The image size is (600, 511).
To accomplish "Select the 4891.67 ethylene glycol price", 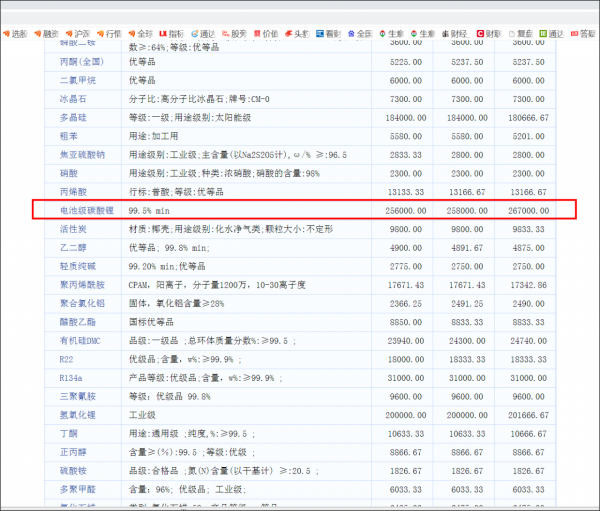I will click(x=467, y=248).
